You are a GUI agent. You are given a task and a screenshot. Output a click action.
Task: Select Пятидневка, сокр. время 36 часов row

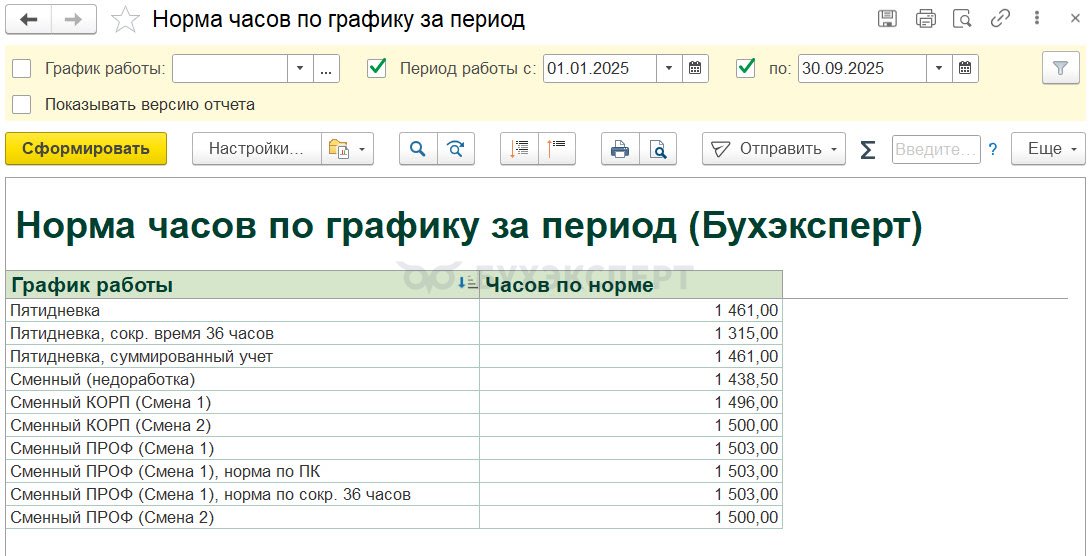point(395,333)
